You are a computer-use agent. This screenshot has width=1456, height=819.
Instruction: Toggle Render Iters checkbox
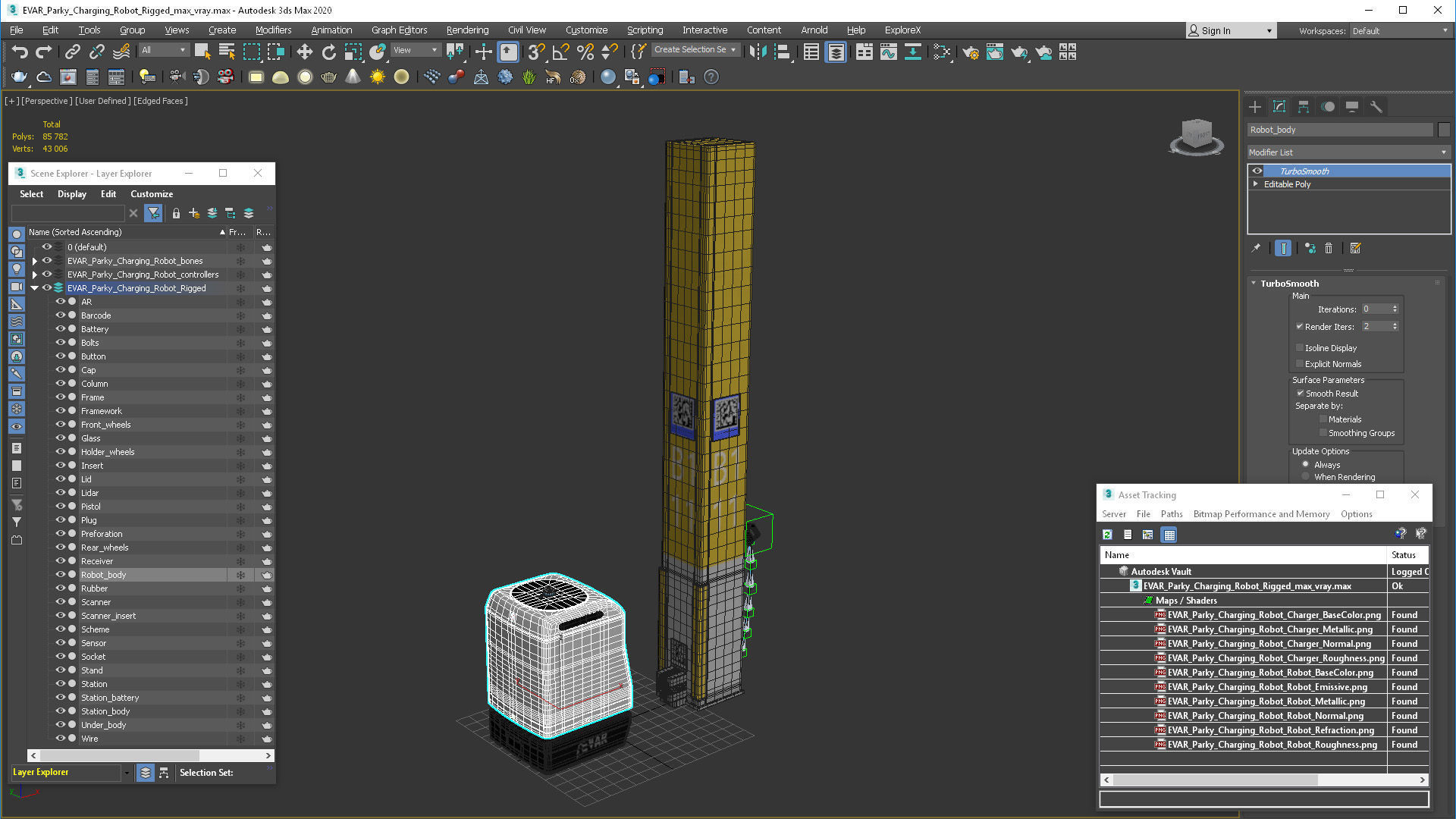(1300, 326)
